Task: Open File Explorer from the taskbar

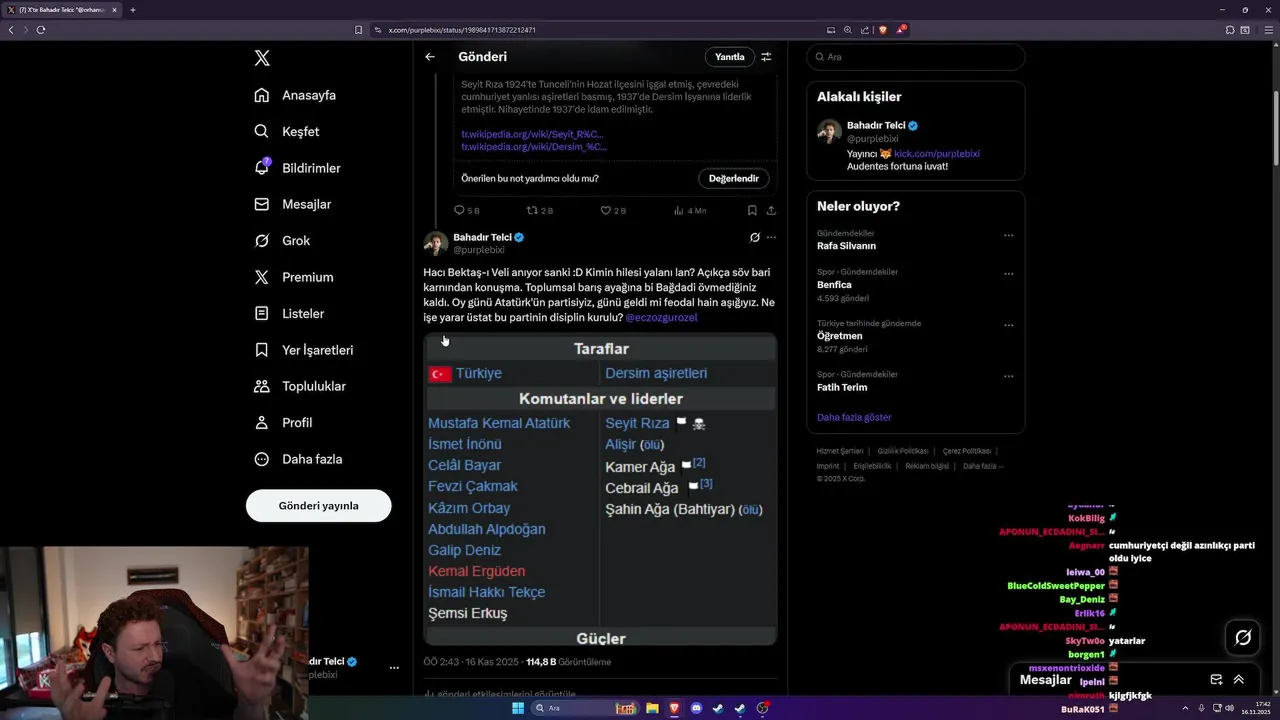Action: pos(652,708)
